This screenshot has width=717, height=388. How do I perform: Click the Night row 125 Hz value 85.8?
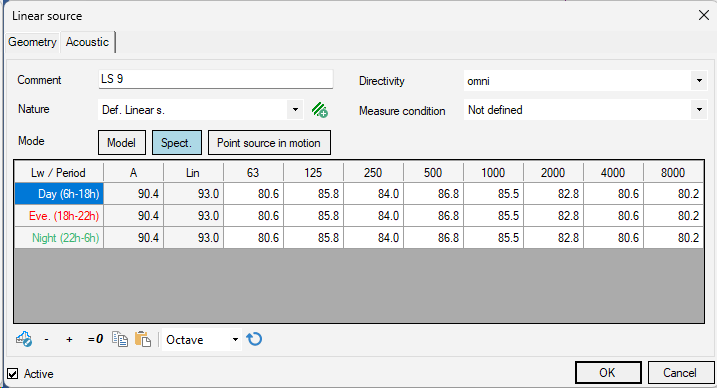(x=313, y=238)
